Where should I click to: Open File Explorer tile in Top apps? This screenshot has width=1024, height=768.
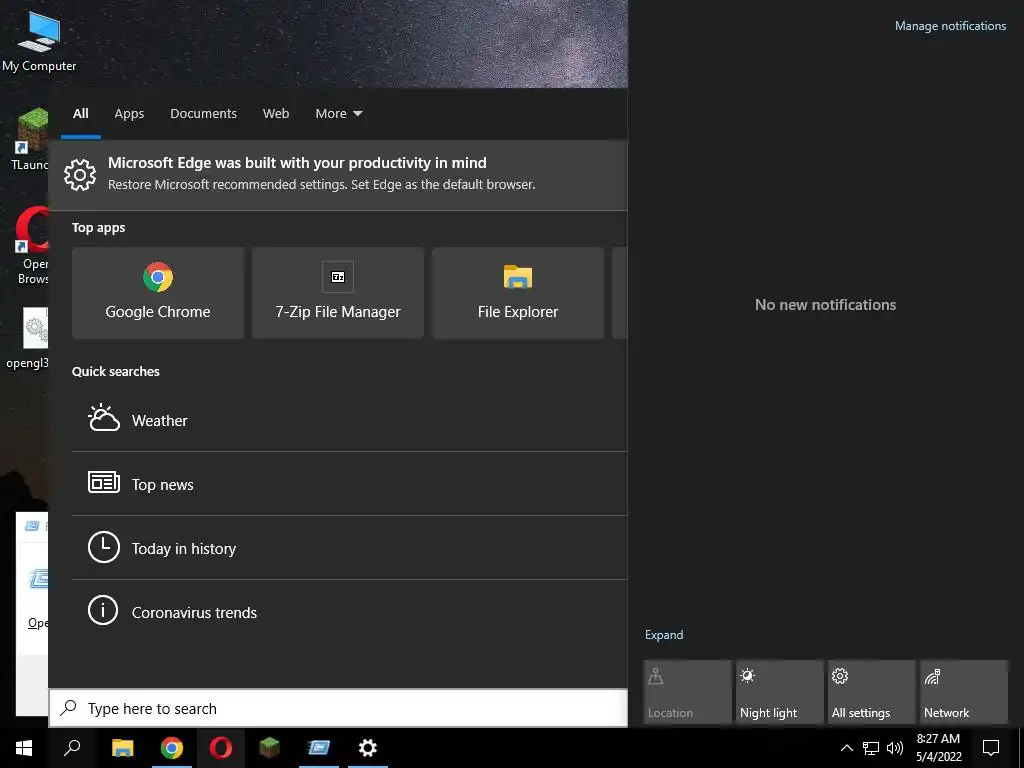click(518, 293)
